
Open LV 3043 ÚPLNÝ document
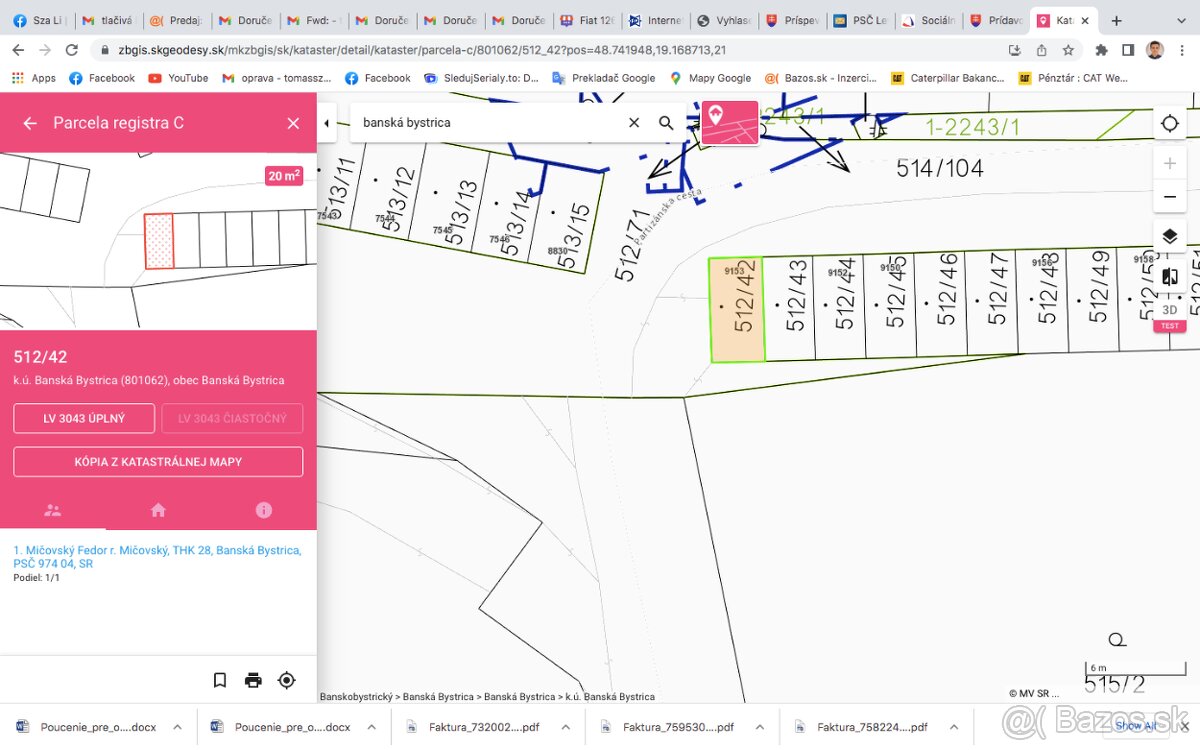point(84,418)
